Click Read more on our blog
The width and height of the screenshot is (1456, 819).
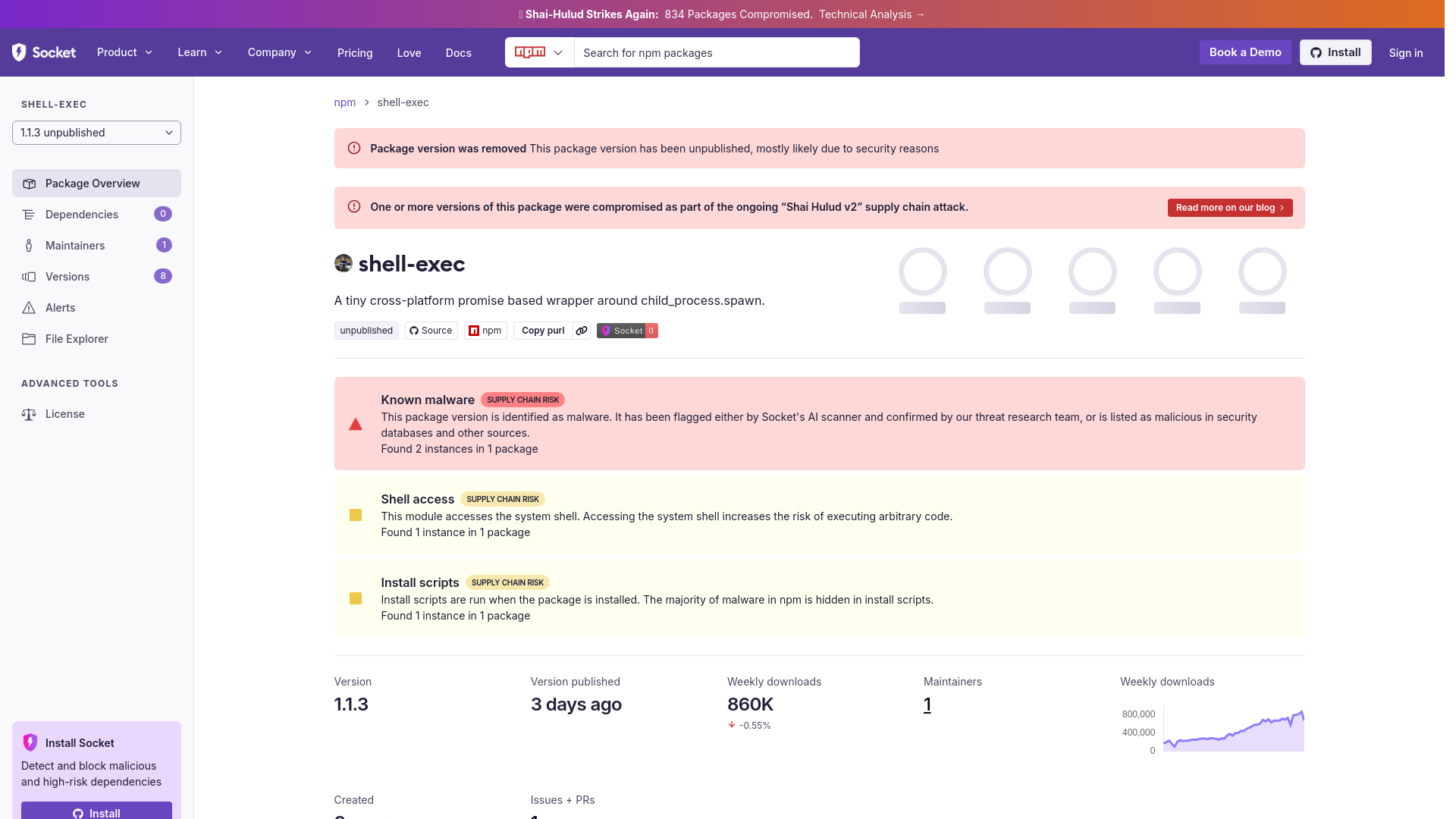[x=1229, y=207]
